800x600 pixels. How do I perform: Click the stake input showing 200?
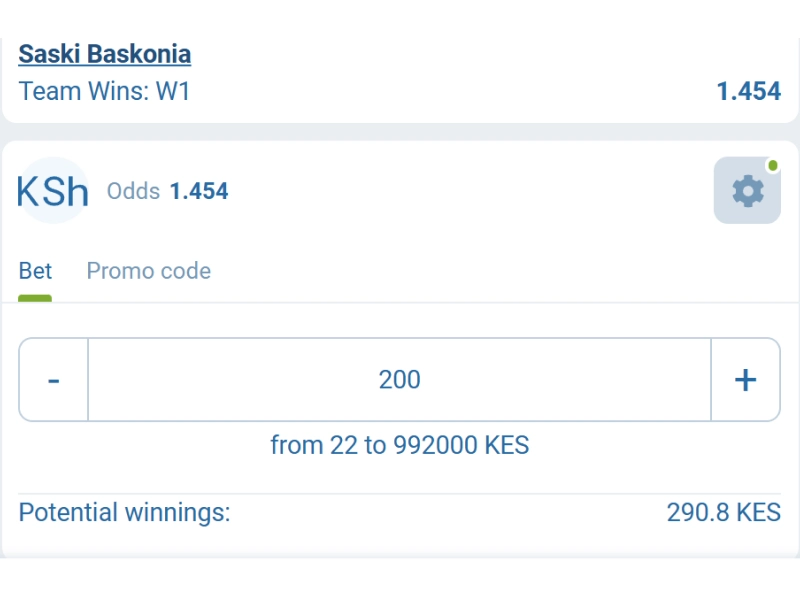click(400, 380)
